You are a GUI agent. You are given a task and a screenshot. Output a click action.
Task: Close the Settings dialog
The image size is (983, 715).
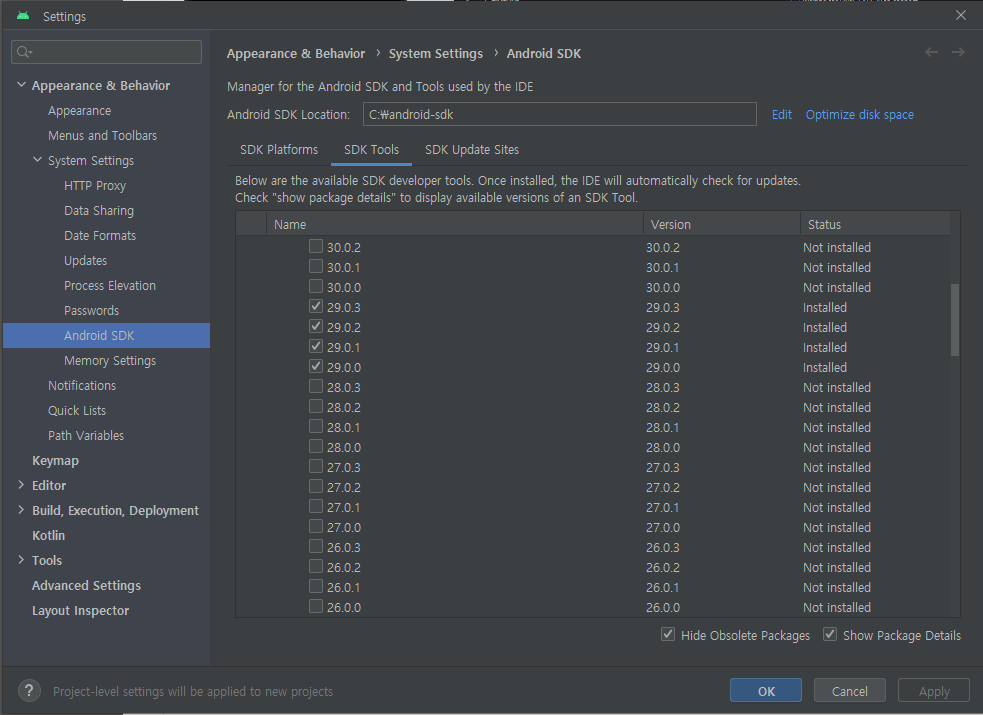(960, 15)
